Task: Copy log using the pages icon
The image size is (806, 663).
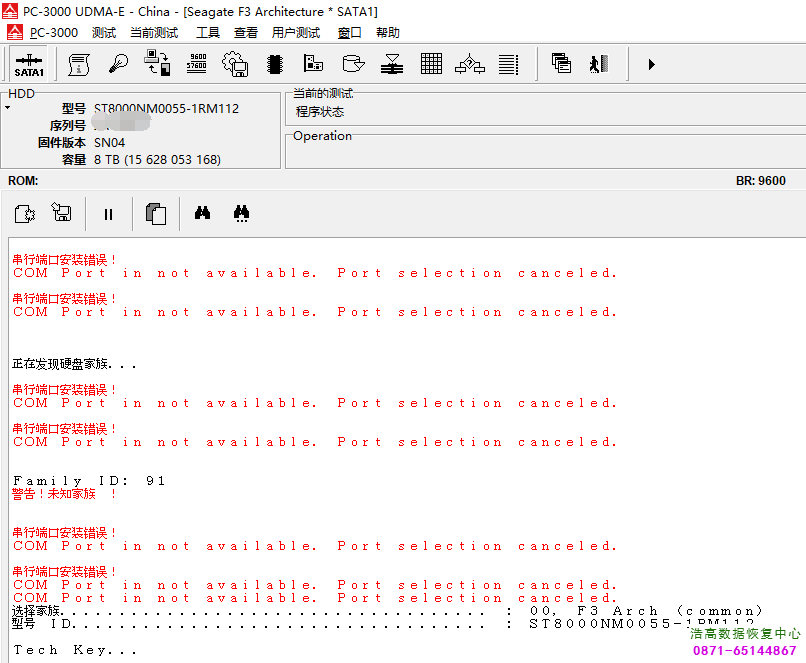Action: [x=155, y=214]
